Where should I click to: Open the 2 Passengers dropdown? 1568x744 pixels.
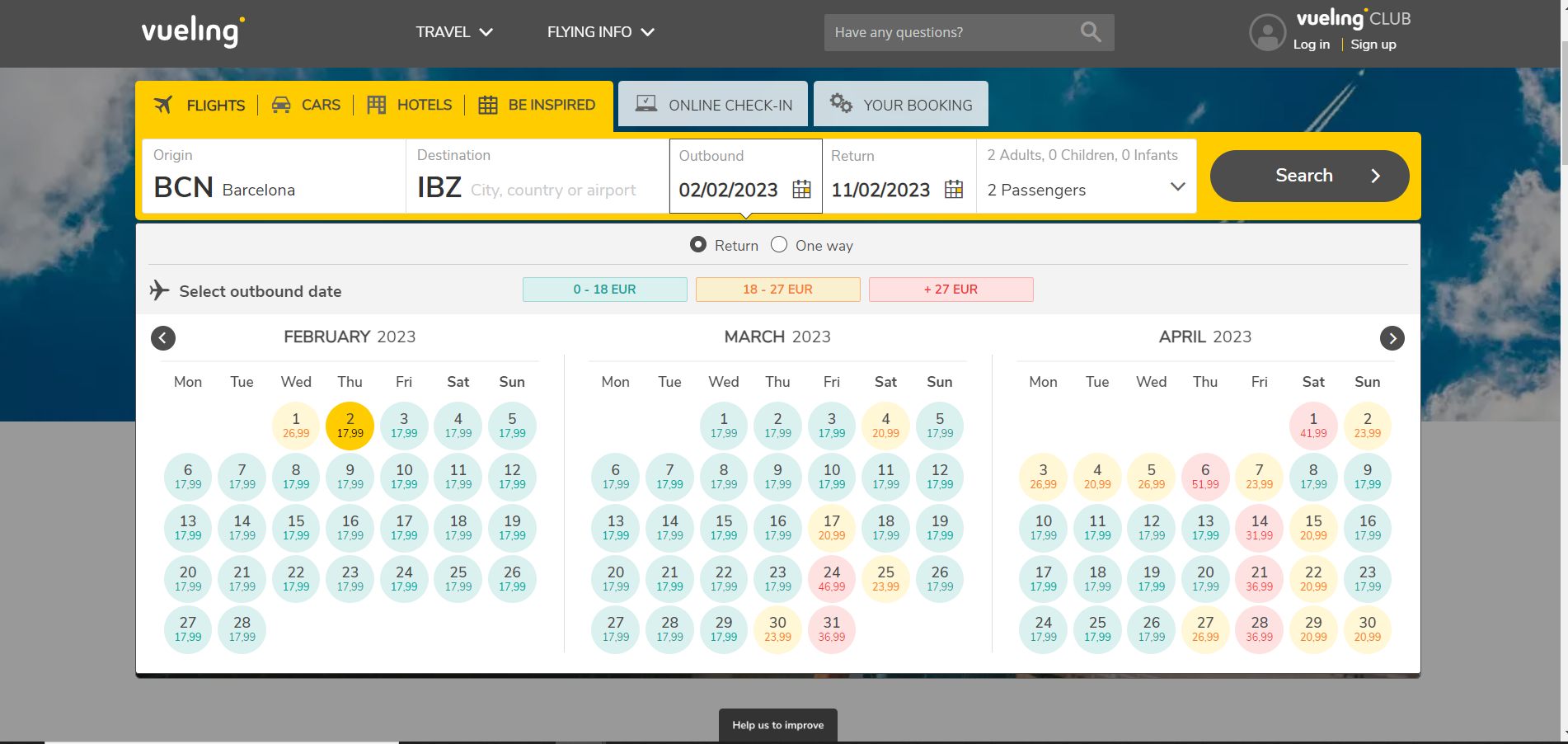pos(1086,190)
